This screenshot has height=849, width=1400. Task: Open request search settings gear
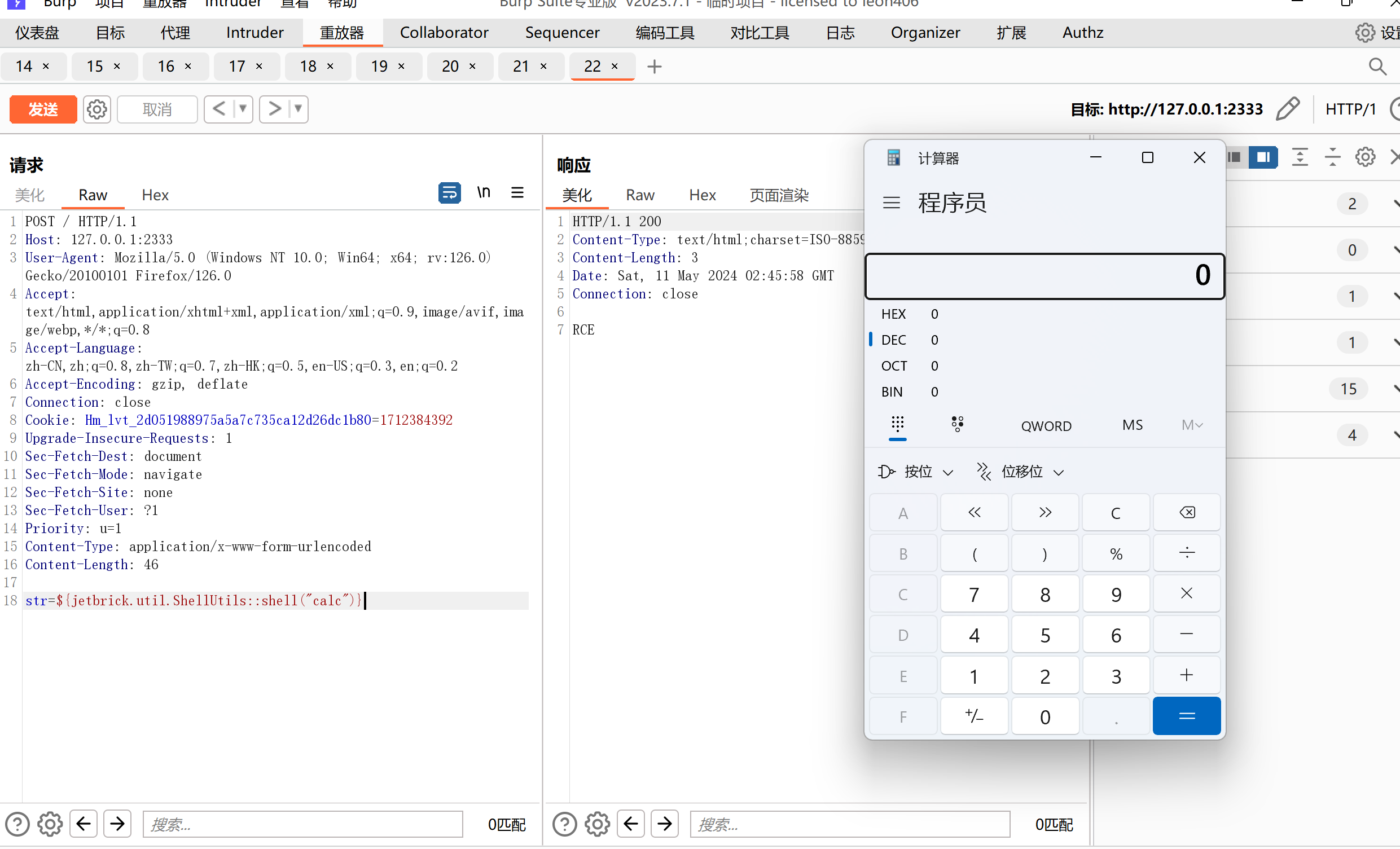coord(50,824)
